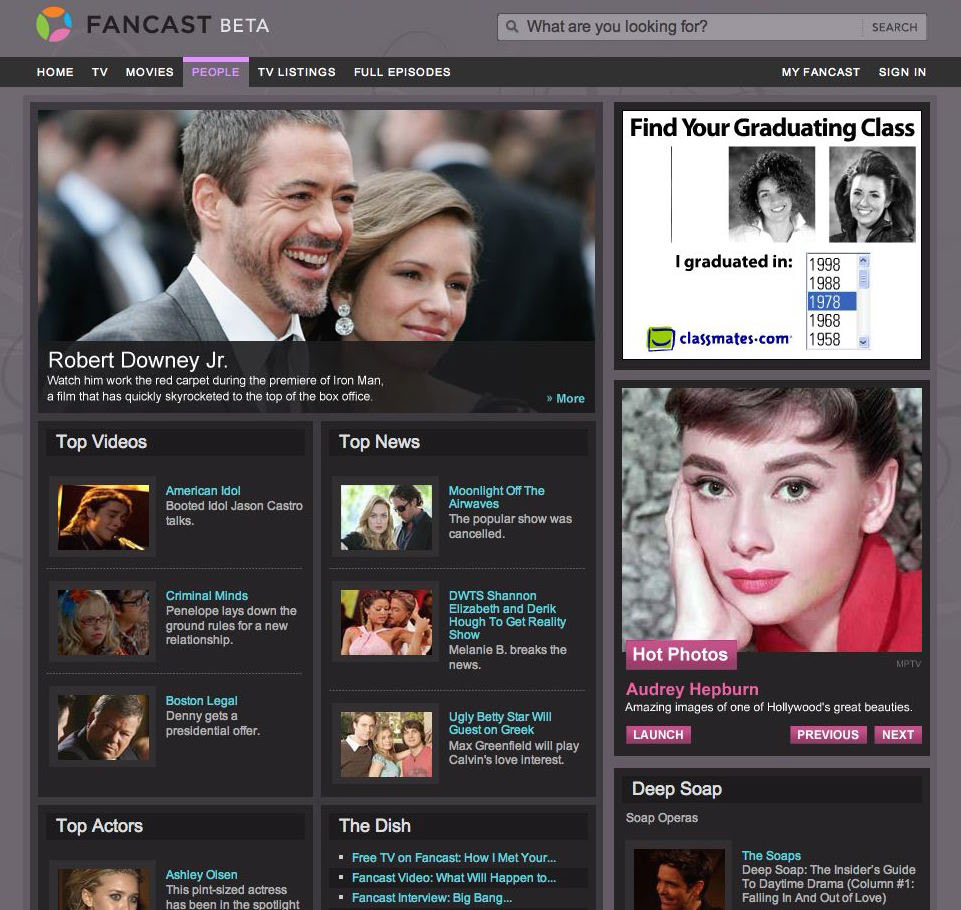Click the Previous hot photo button

828,734
